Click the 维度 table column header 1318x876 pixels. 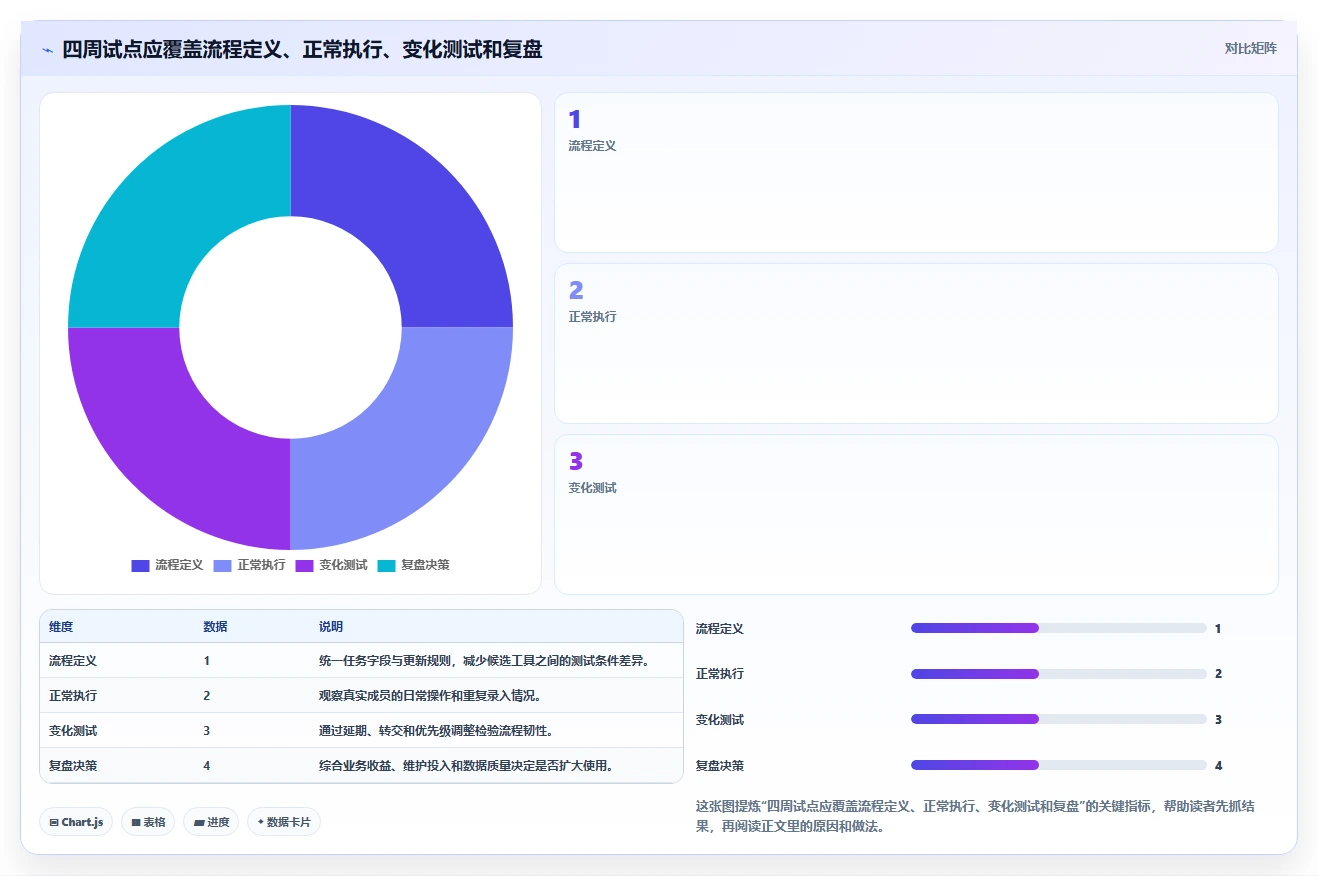(x=61, y=626)
